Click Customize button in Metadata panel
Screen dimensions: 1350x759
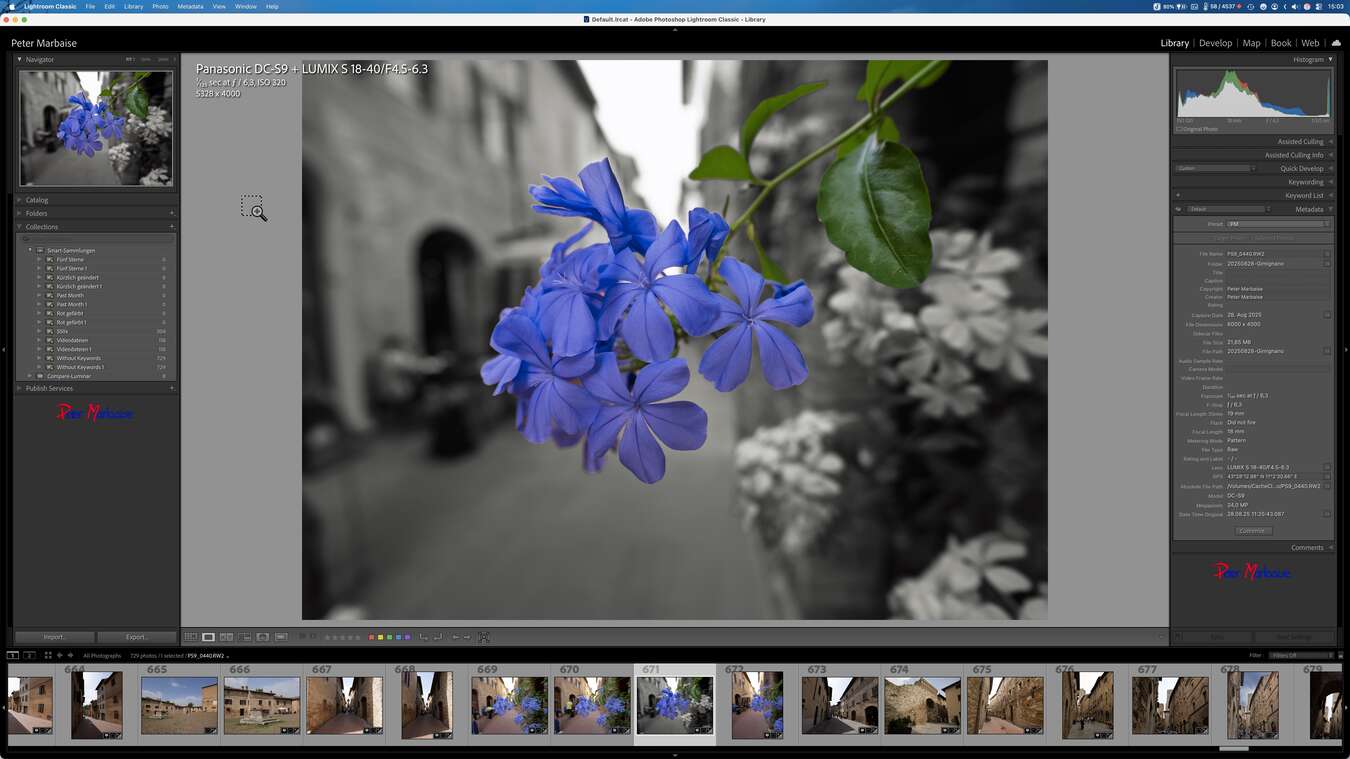point(1252,531)
